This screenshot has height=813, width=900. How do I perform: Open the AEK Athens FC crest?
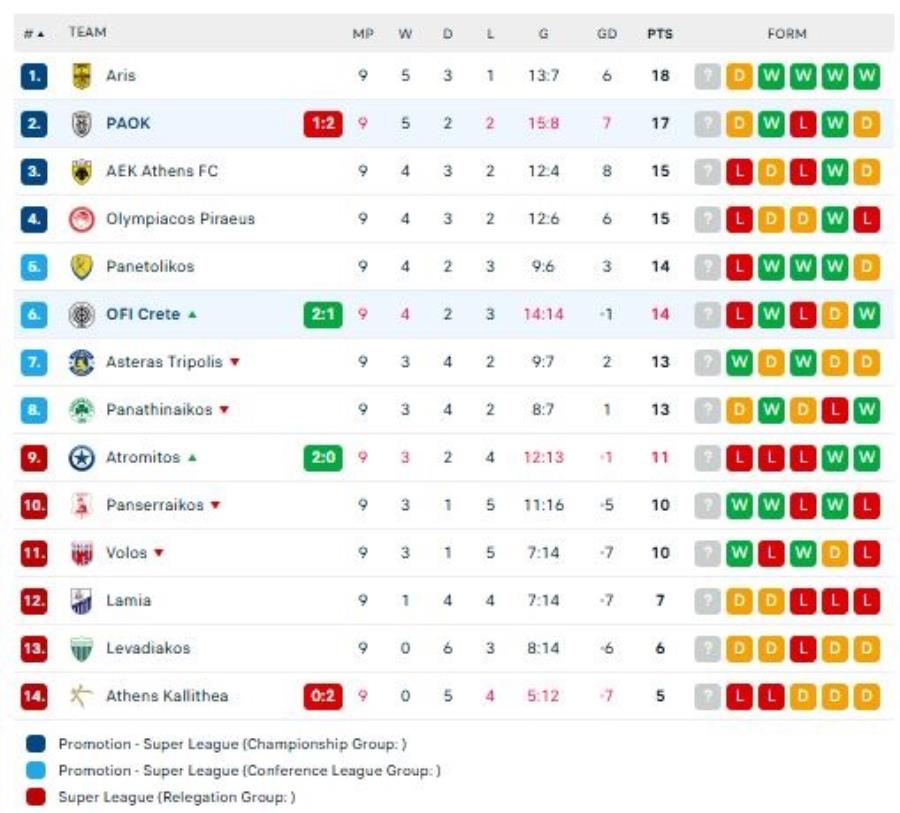coord(82,171)
